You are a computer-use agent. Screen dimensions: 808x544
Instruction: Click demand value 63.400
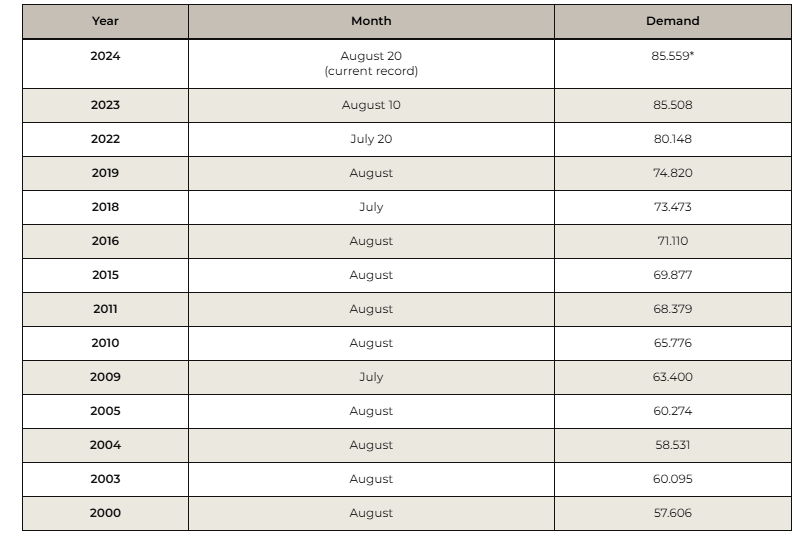point(671,377)
